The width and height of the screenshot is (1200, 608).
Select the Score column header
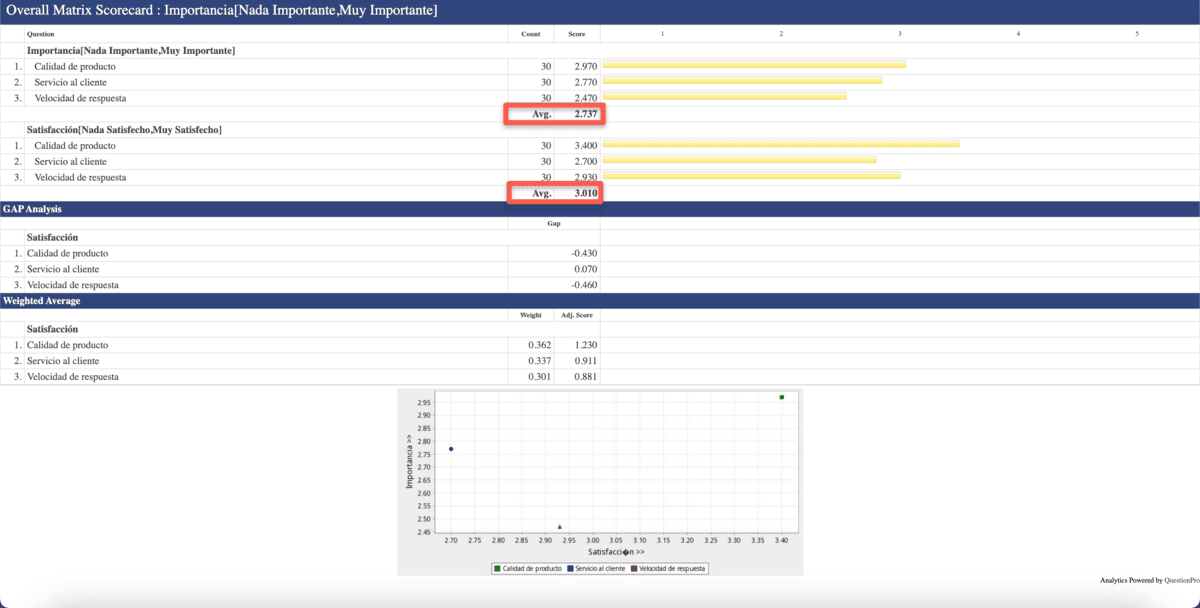click(x=577, y=34)
